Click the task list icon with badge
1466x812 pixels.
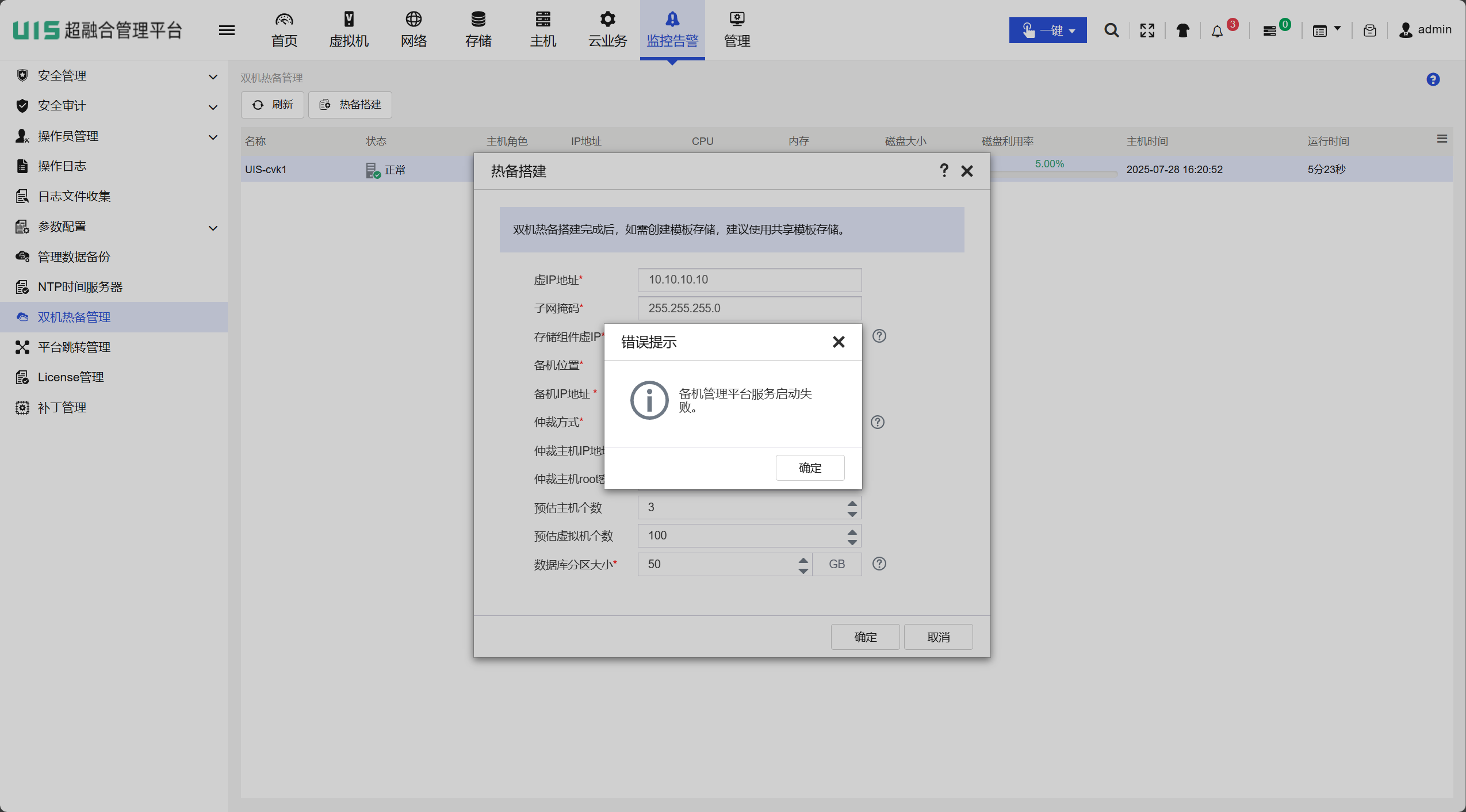1269,31
